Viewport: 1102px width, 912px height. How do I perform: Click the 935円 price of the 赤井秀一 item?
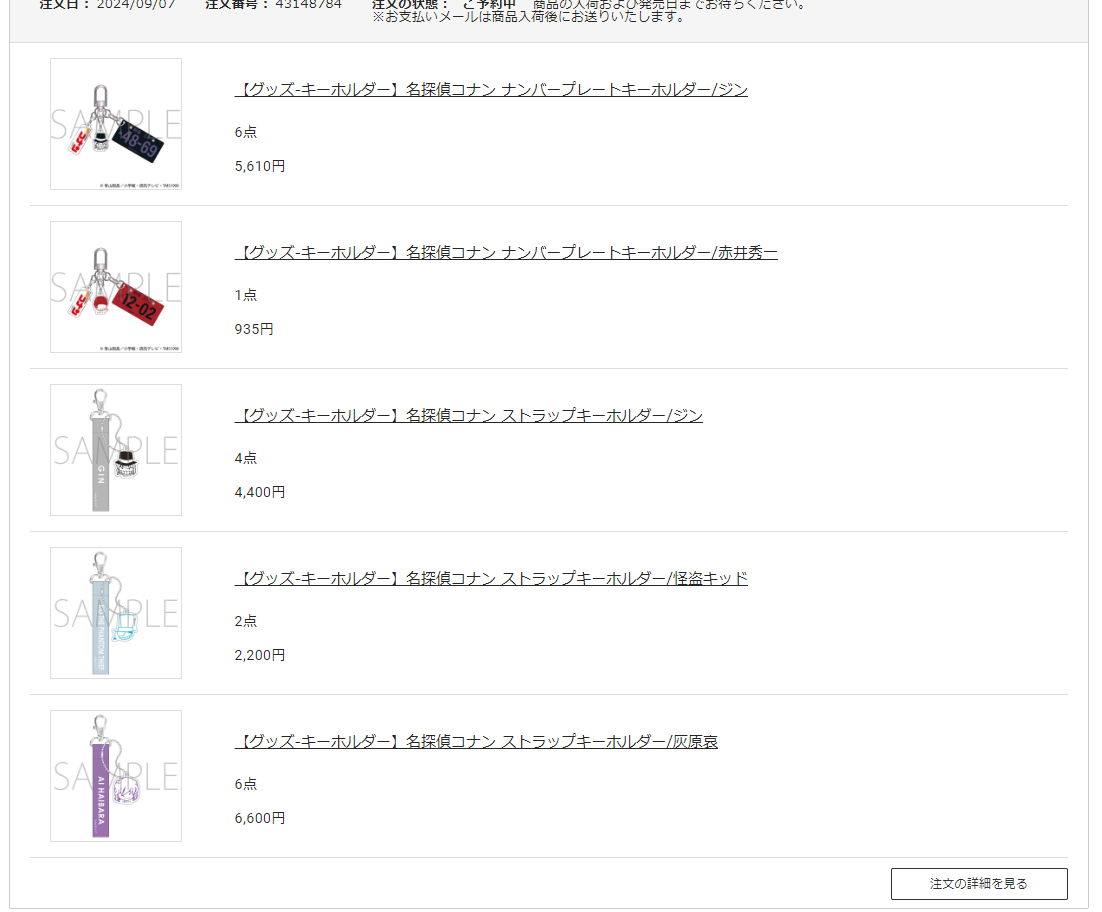point(254,330)
